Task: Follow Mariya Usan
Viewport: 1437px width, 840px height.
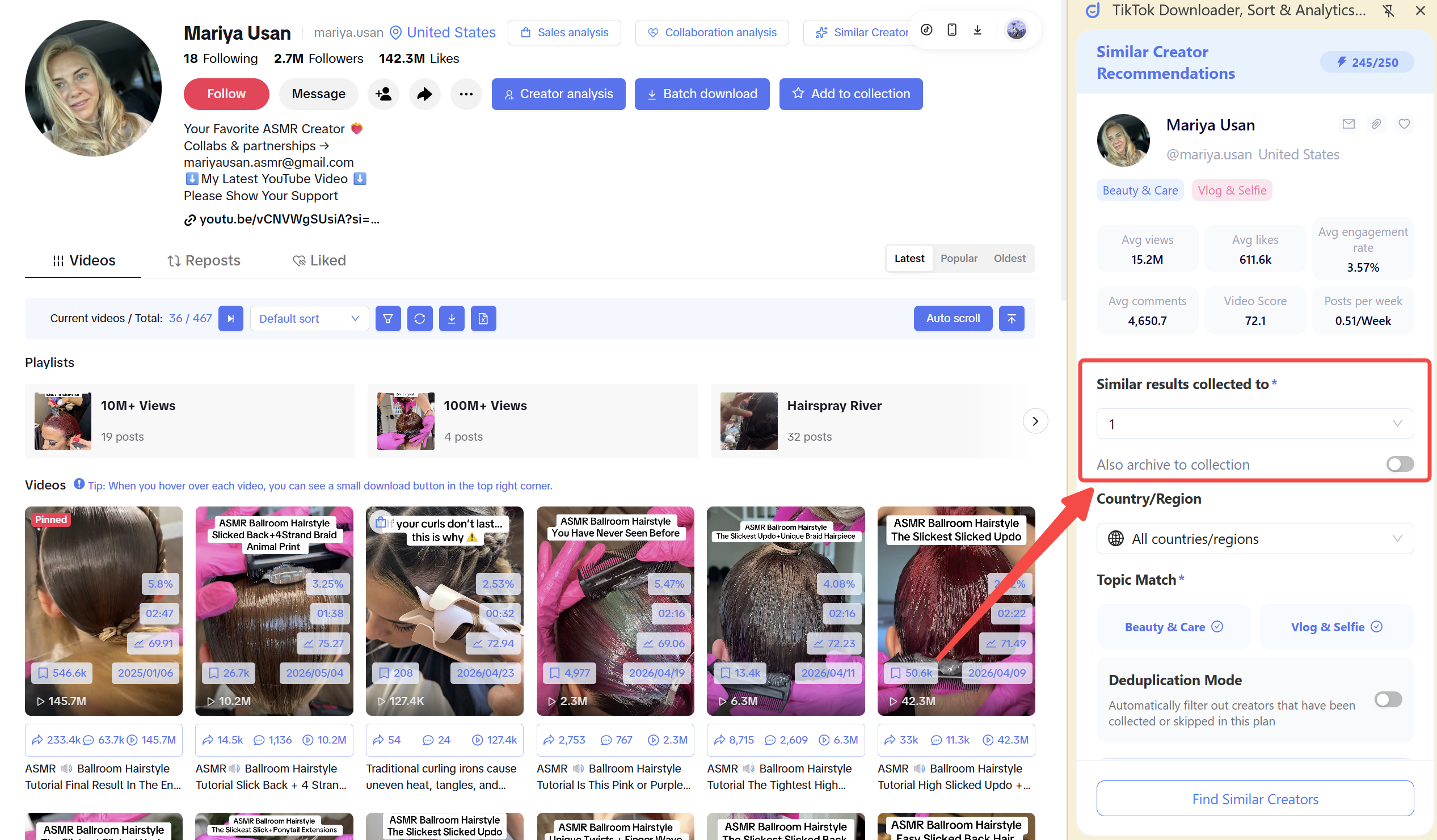Action: [226, 94]
